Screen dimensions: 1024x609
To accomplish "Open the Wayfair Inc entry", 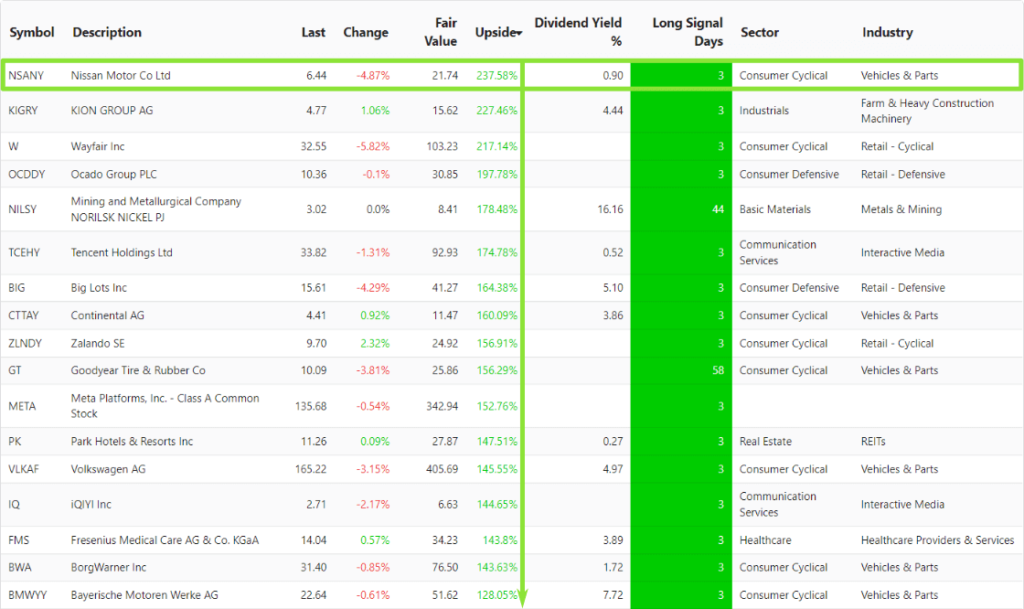I will tap(97, 146).
